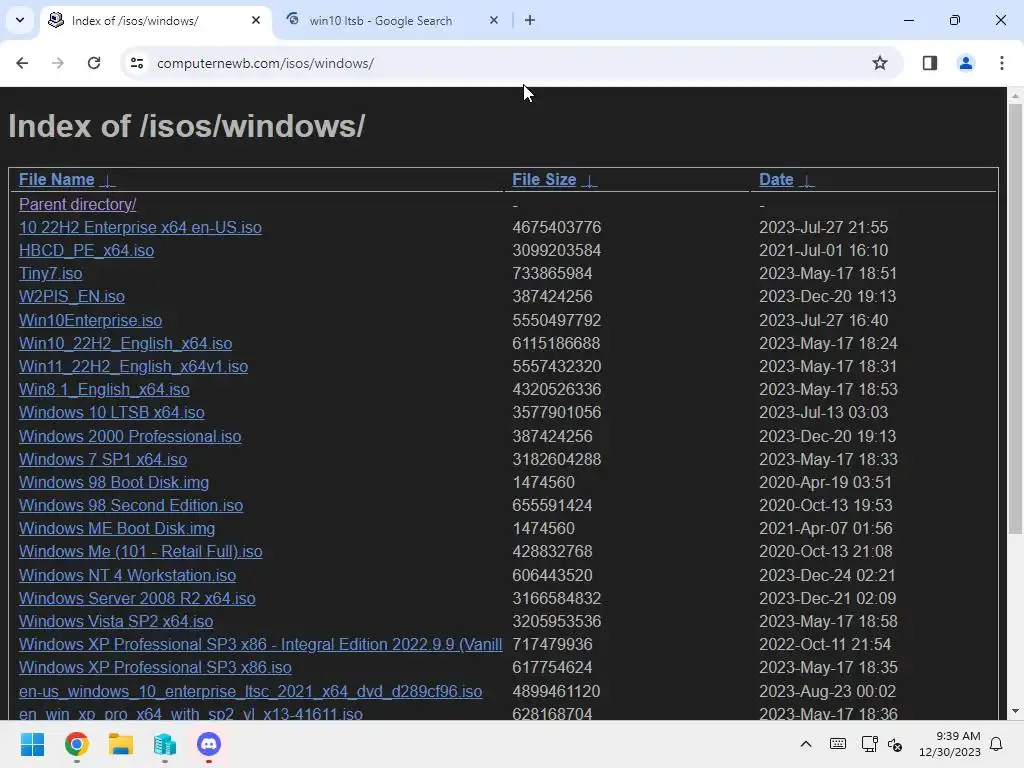Viewport: 1024px width, 768px height.
Task: Open Discord from the taskbar
Action: [209, 744]
